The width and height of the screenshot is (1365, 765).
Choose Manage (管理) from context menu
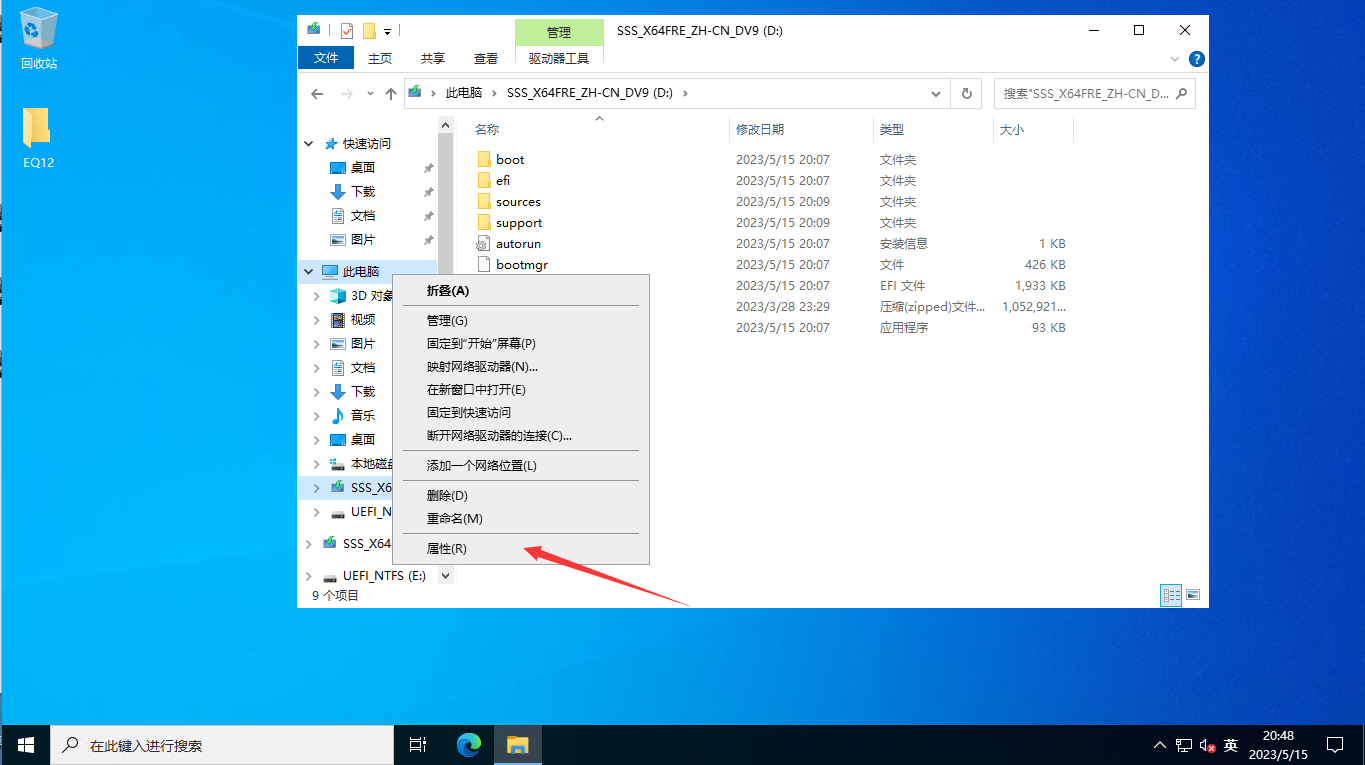[446, 320]
